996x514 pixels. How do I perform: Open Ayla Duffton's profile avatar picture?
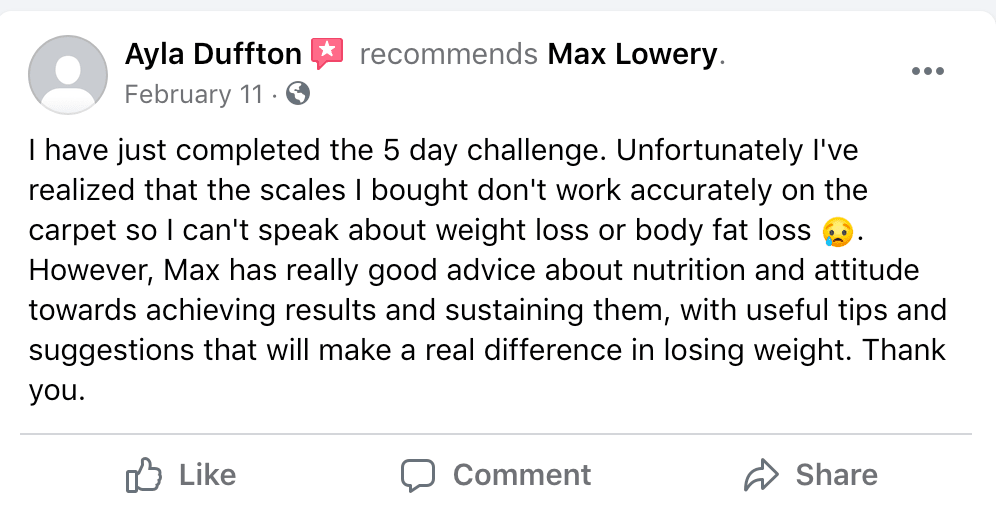68,74
